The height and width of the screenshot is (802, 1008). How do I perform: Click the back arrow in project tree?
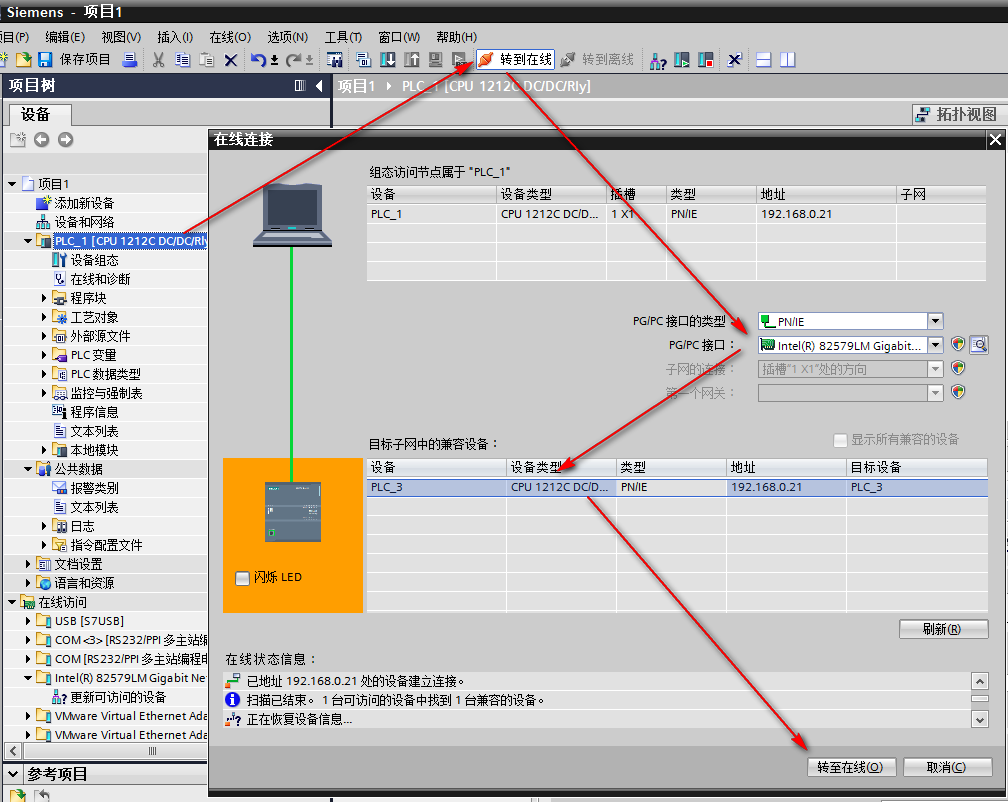coord(42,139)
